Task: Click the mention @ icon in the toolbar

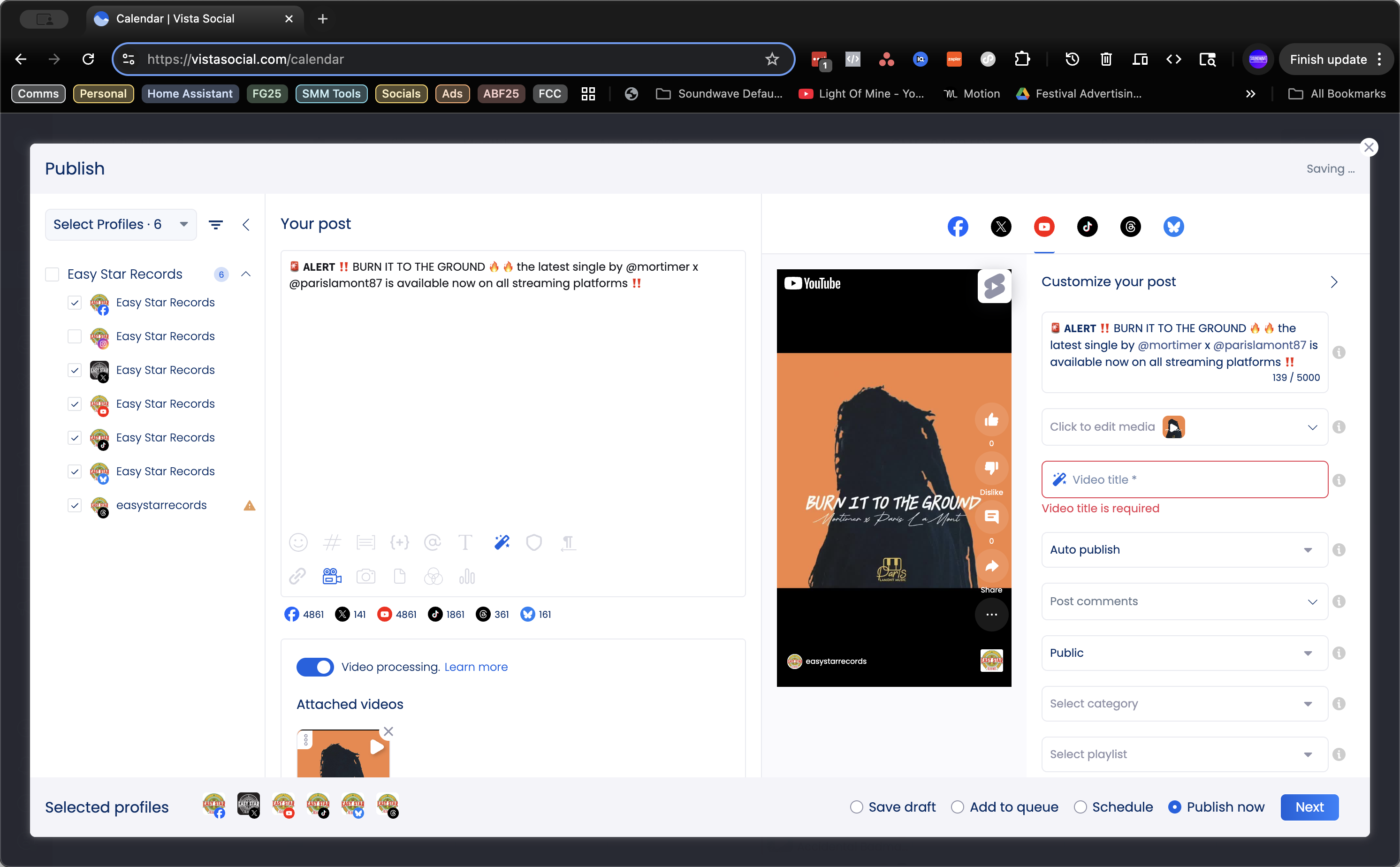Action: (432, 542)
